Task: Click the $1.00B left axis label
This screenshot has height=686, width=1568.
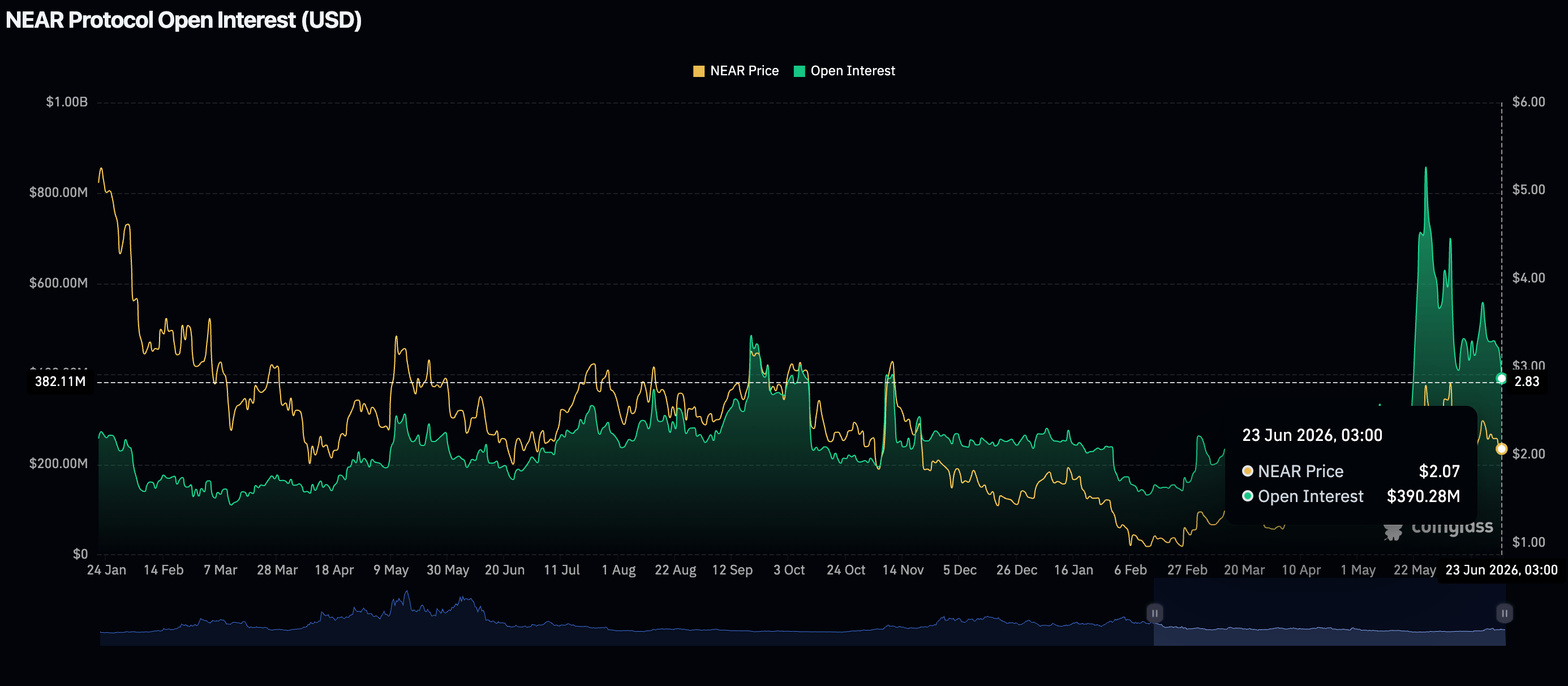Action: (67, 102)
